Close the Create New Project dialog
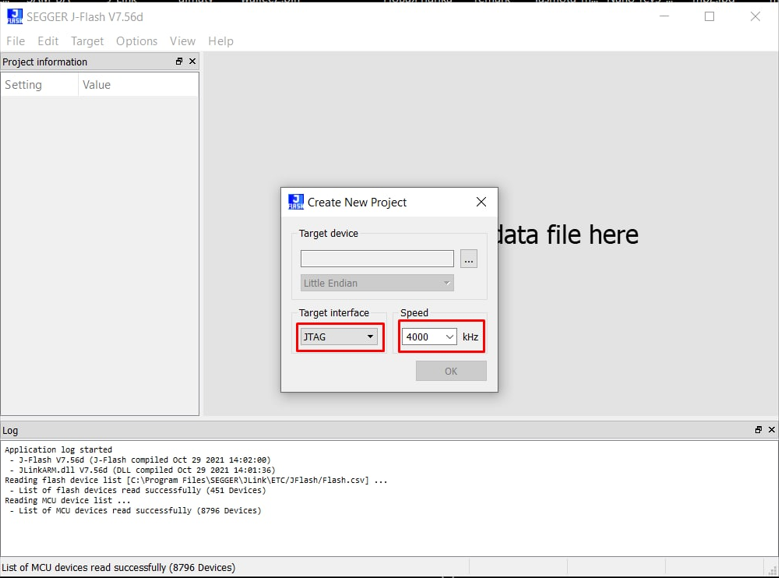 pyautogui.click(x=481, y=202)
